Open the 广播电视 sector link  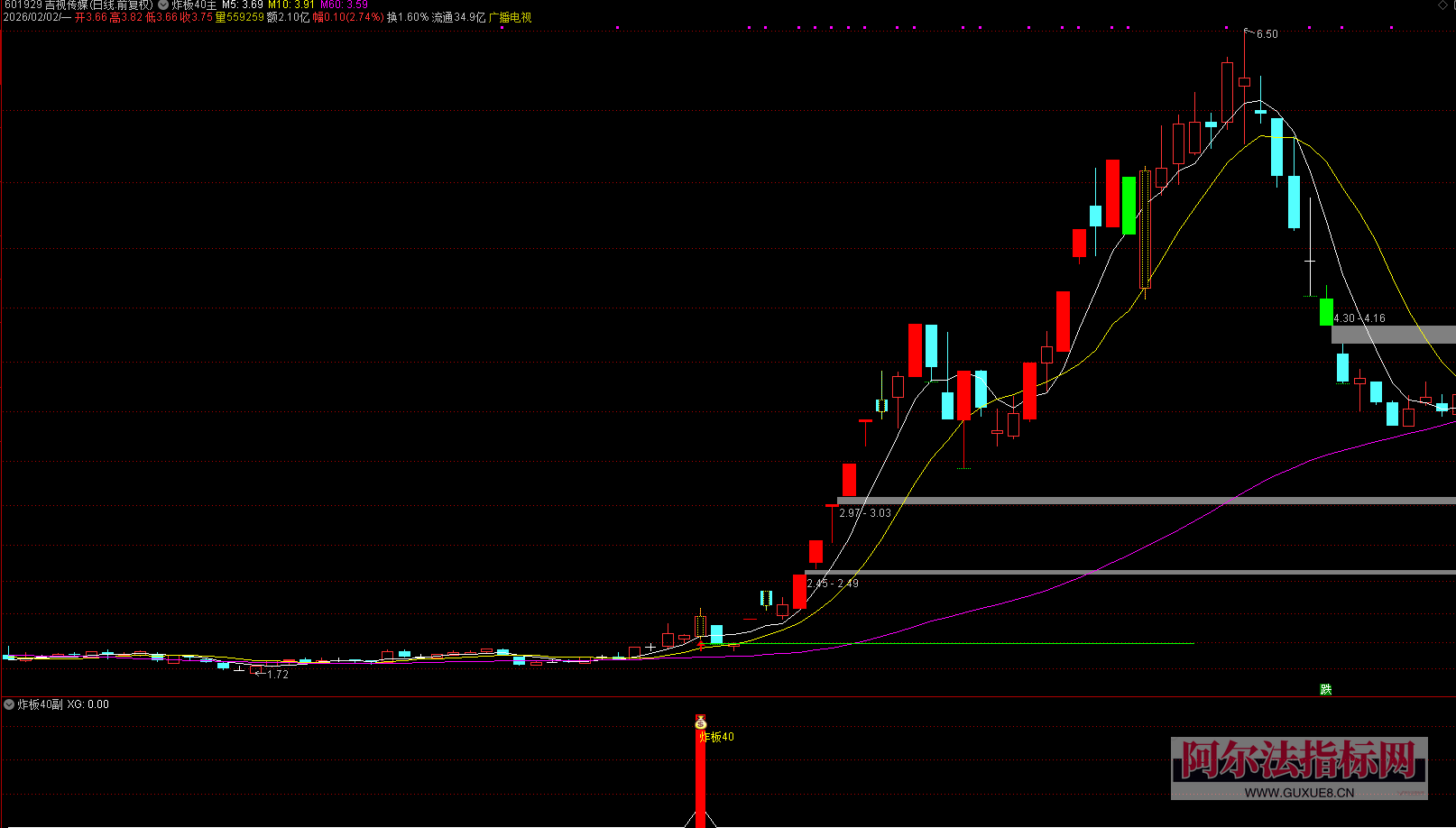tap(511, 18)
